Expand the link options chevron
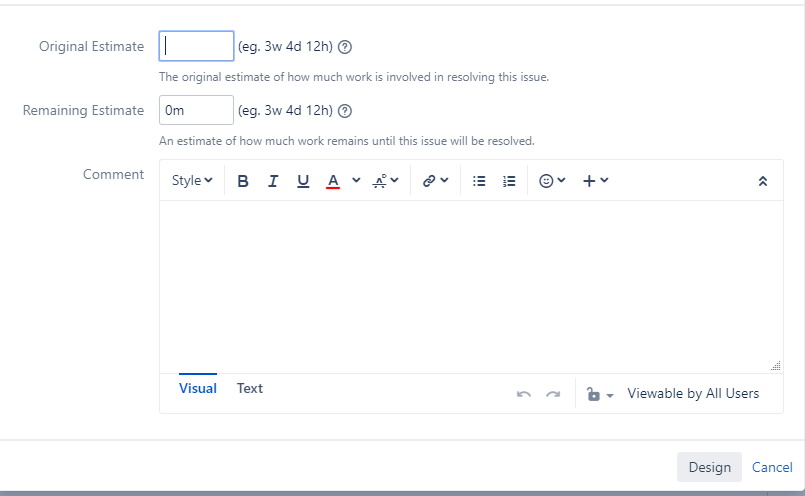 445,180
